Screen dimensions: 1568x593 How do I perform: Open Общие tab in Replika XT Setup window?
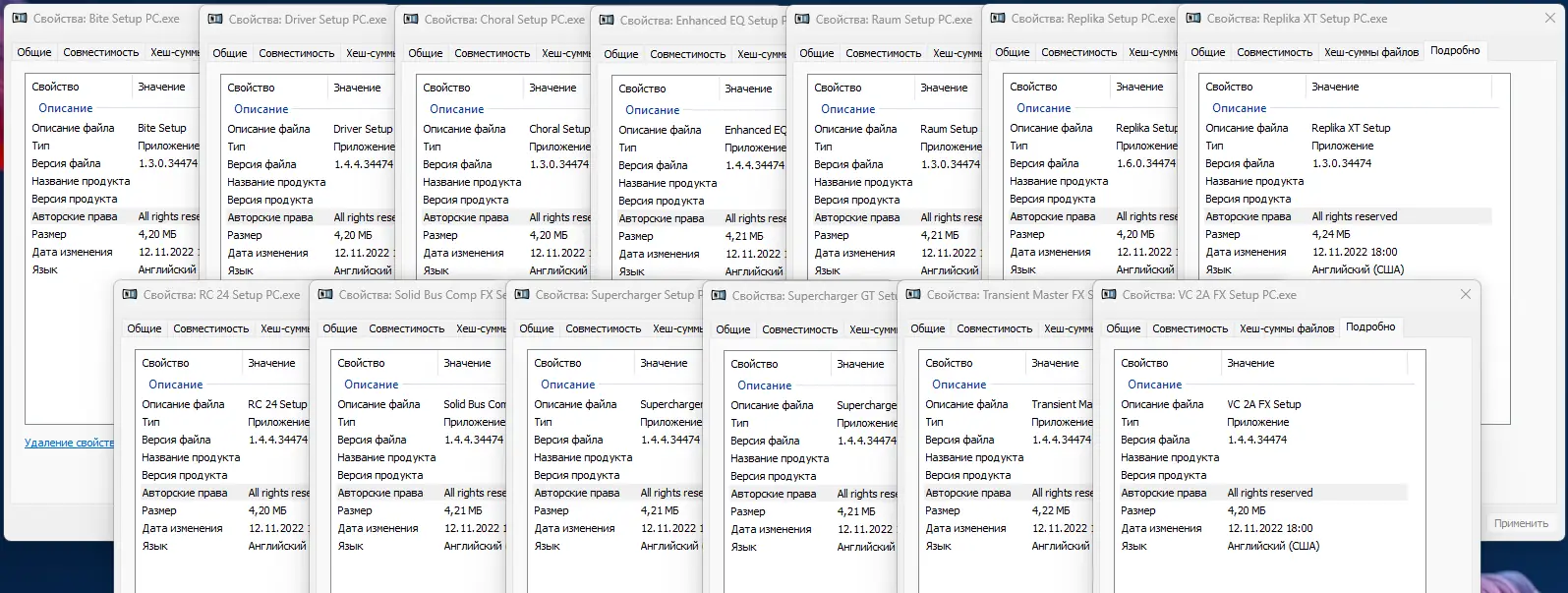pos(1208,52)
